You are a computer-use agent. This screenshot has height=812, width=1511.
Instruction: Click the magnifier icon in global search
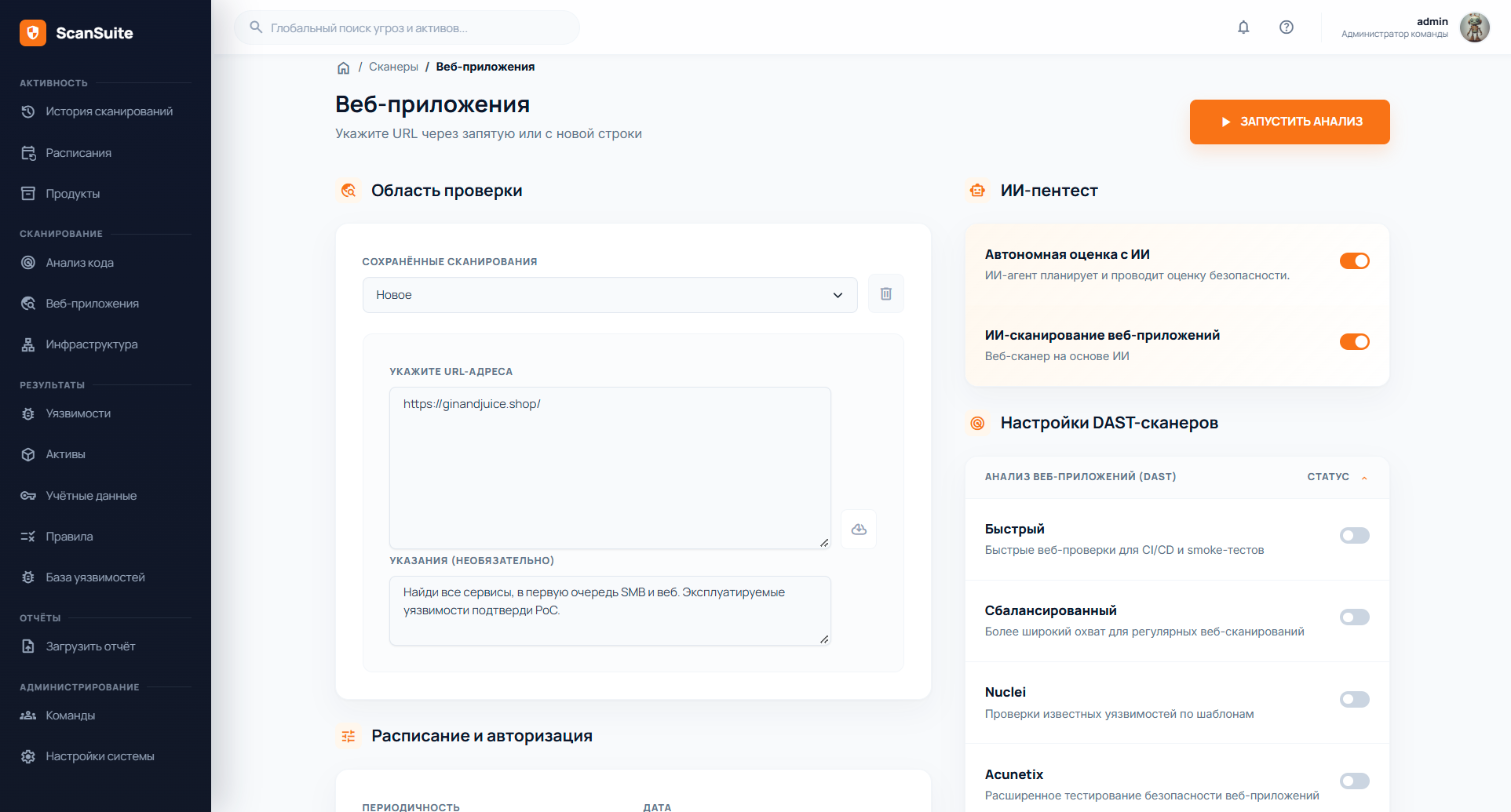(256, 28)
